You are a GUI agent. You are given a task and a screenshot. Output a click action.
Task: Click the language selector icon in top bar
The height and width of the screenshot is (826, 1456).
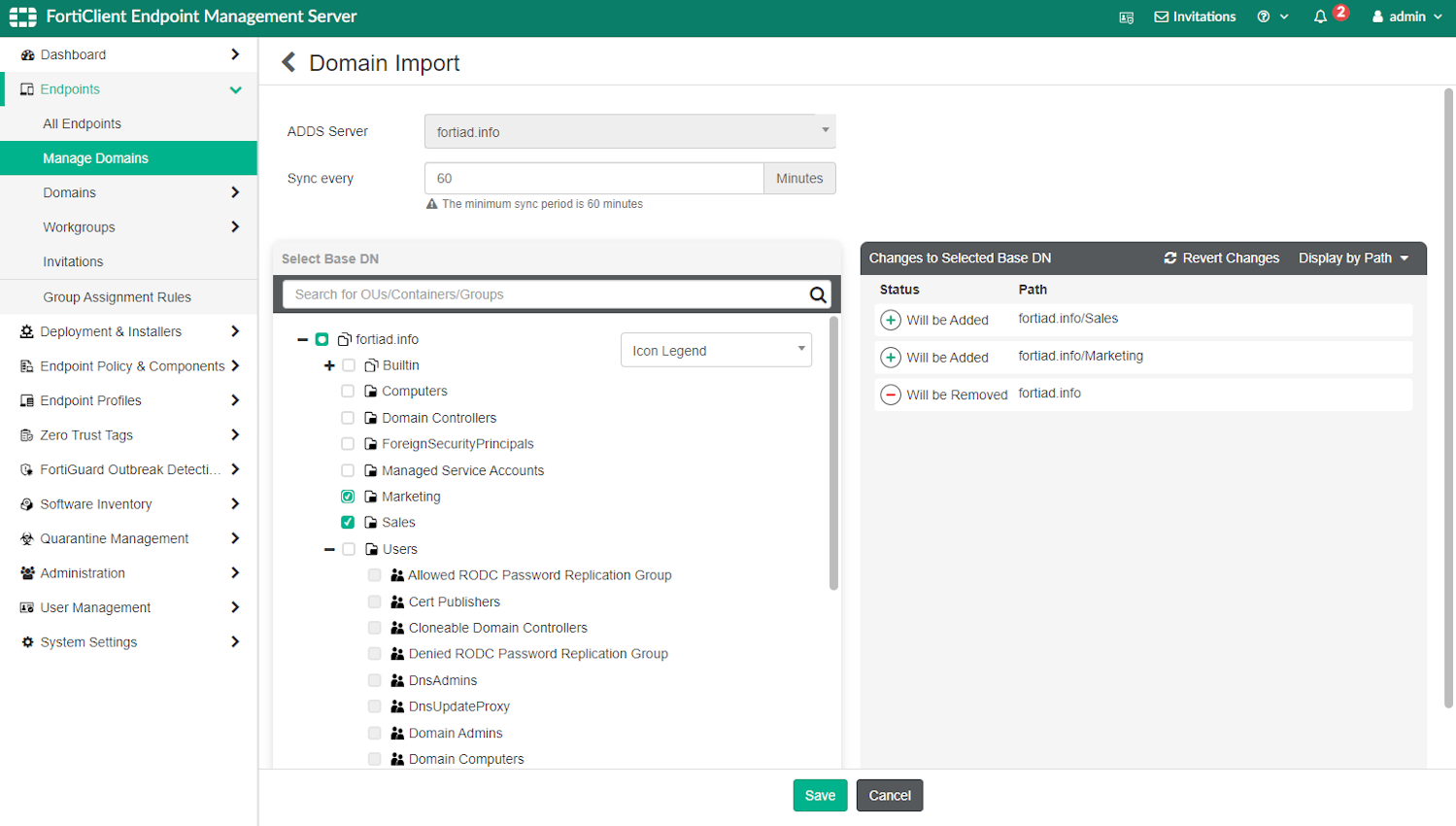[x=1127, y=17]
